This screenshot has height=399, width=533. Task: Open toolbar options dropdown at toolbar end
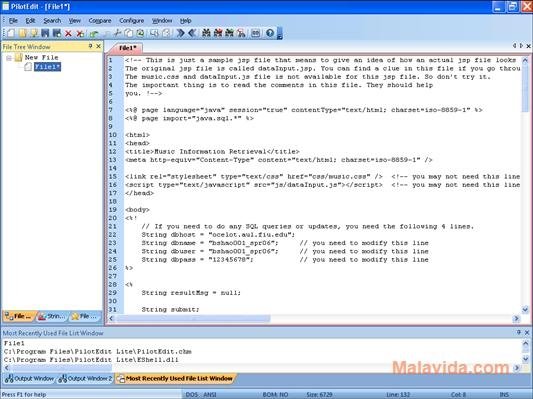pyautogui.click(x=280, y=33)
